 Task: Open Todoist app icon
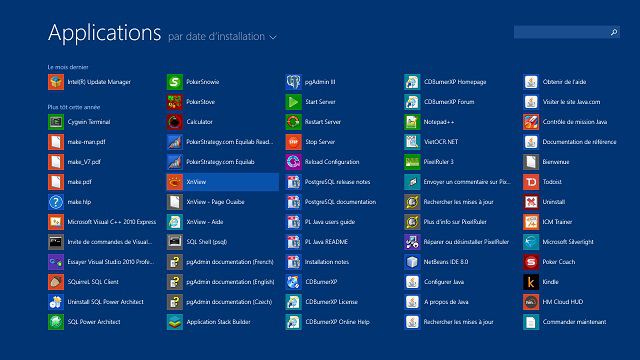531,182
